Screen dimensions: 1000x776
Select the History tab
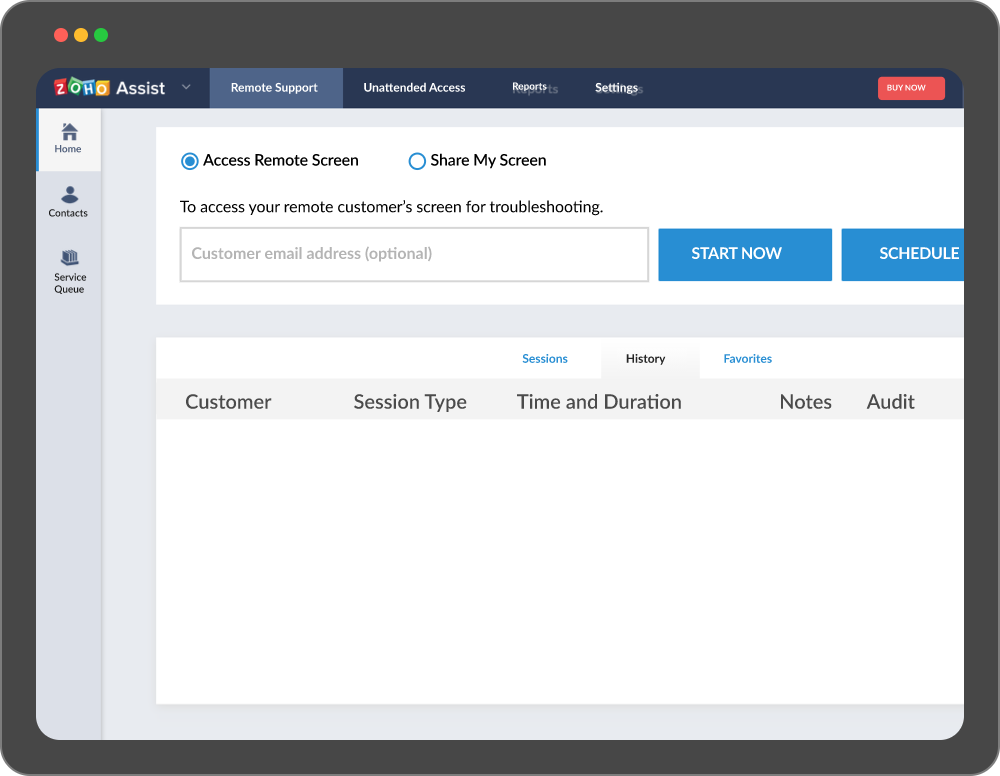pos(645,359)
